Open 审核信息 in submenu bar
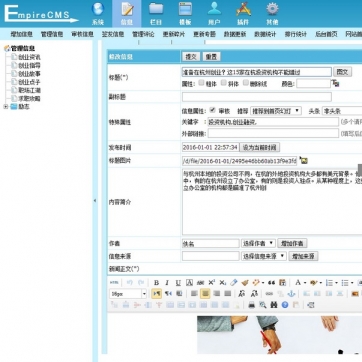 [x=82, y=34]
